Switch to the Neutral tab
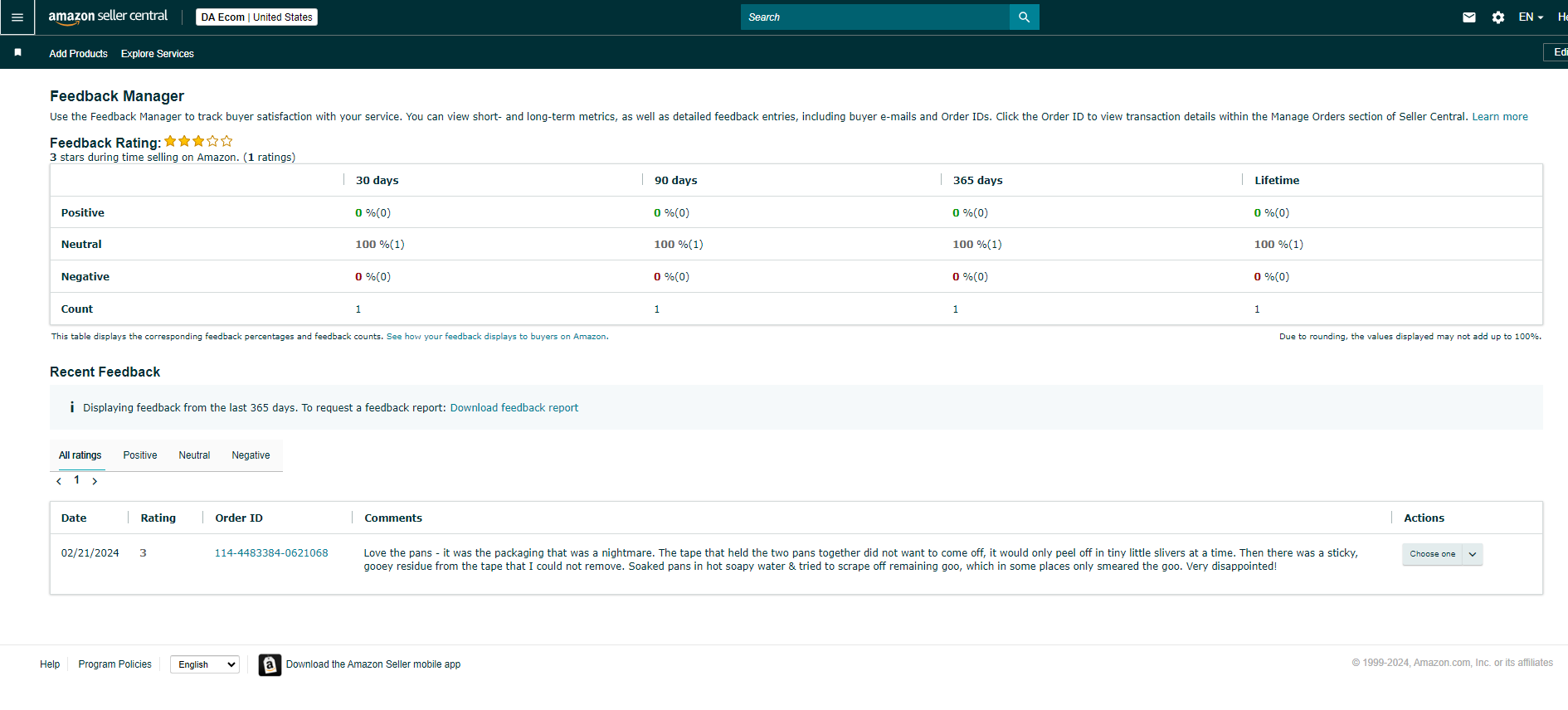This screenshot has width=1568, height=710. (194, 455)
